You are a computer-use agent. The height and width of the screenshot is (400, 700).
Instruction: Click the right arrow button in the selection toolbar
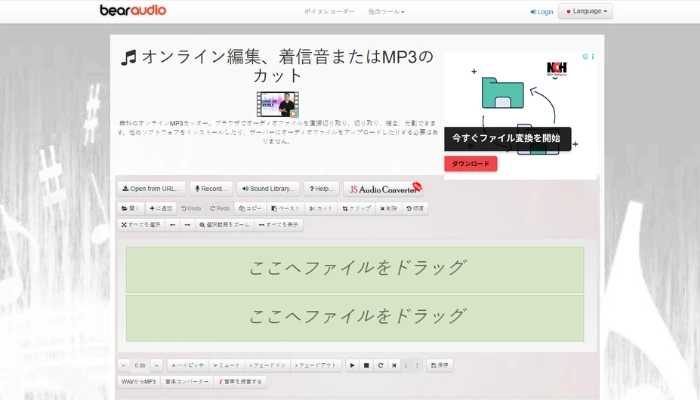tap(188, 225)
